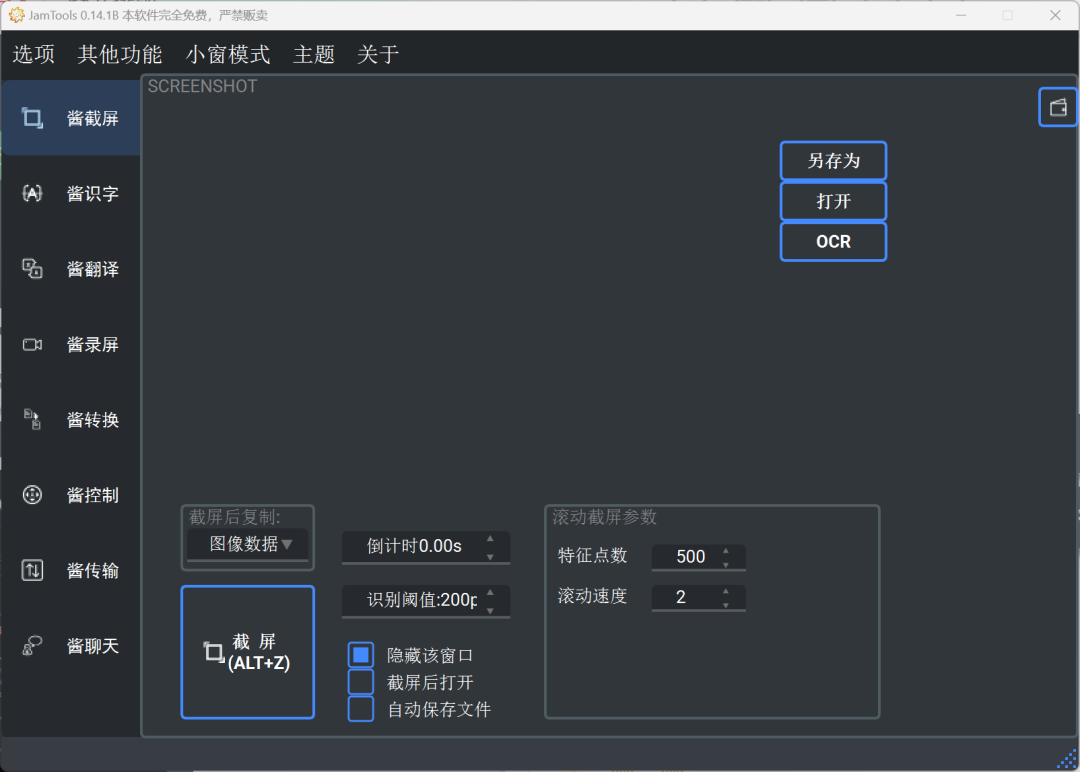Click the 酱传输 transfer icon
This screenshot has width=1080, height=772.
click(32, 570)
